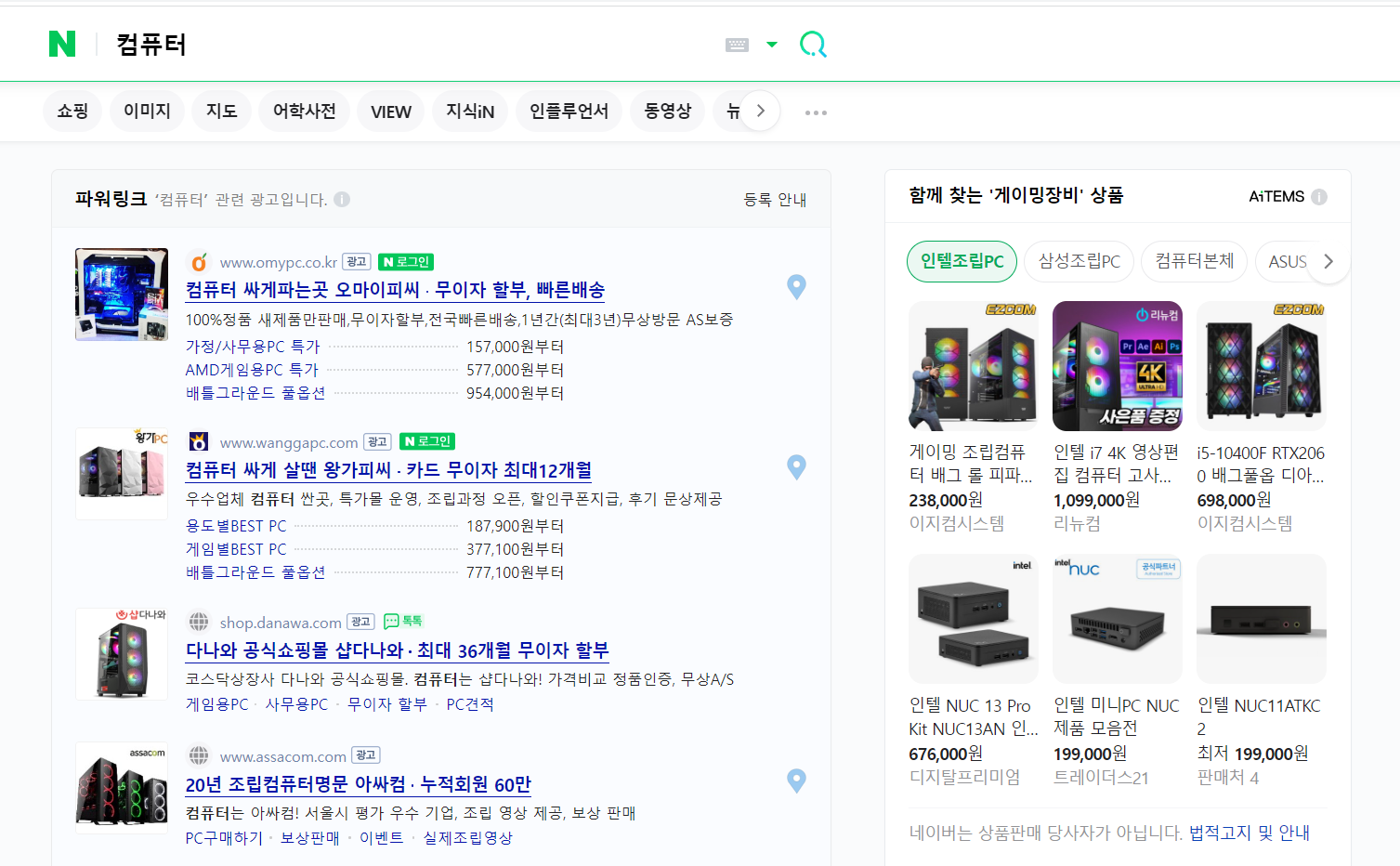1400x866 pixels.
Task: Open 20년 조립컴퓨터명문 아싸컴 ad title
Action: tap(359, 784)
